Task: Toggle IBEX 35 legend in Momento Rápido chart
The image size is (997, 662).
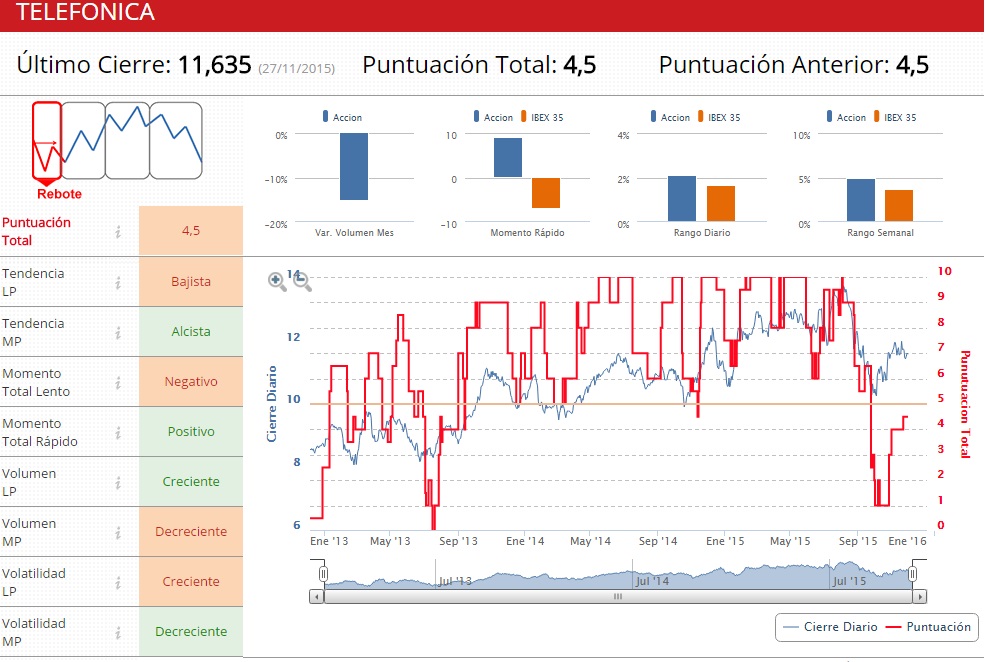Action: tap(542, 117)
